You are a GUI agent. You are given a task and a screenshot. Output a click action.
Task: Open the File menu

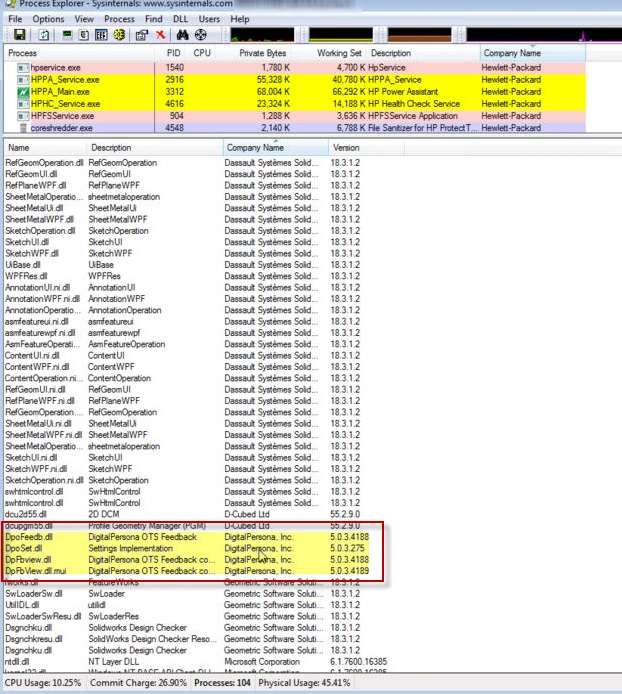(15, 19)
